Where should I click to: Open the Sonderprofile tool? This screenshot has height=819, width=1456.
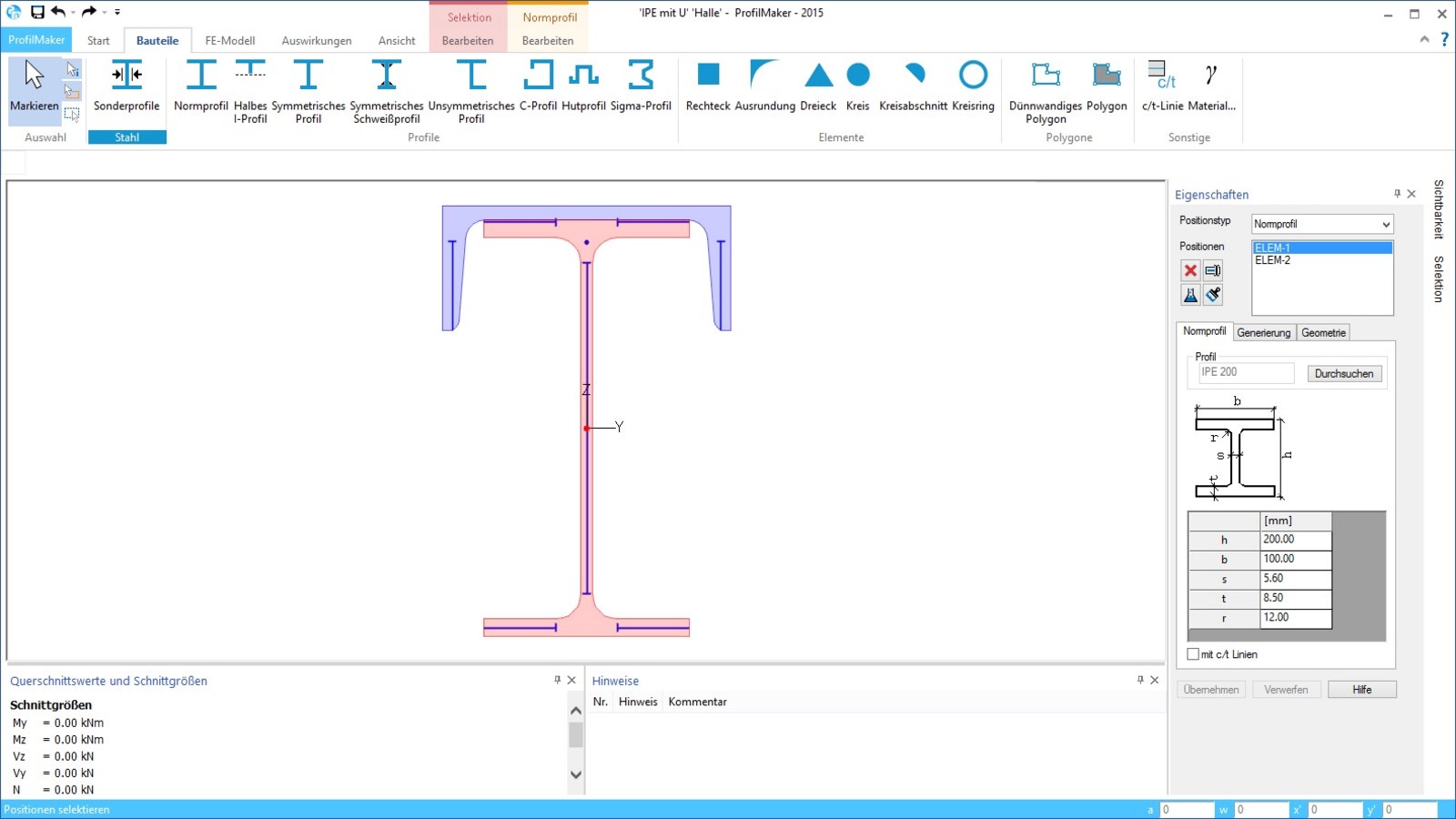tap(126, 88)
